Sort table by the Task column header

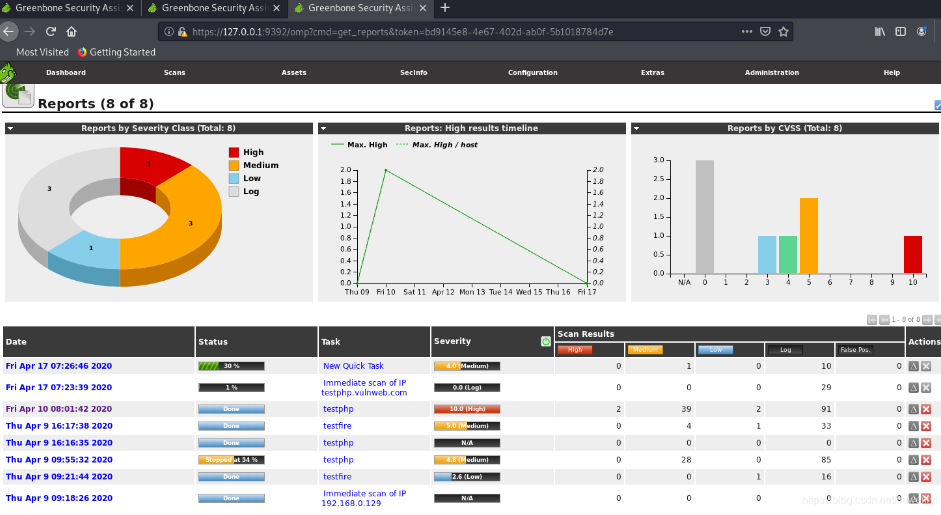331,342
